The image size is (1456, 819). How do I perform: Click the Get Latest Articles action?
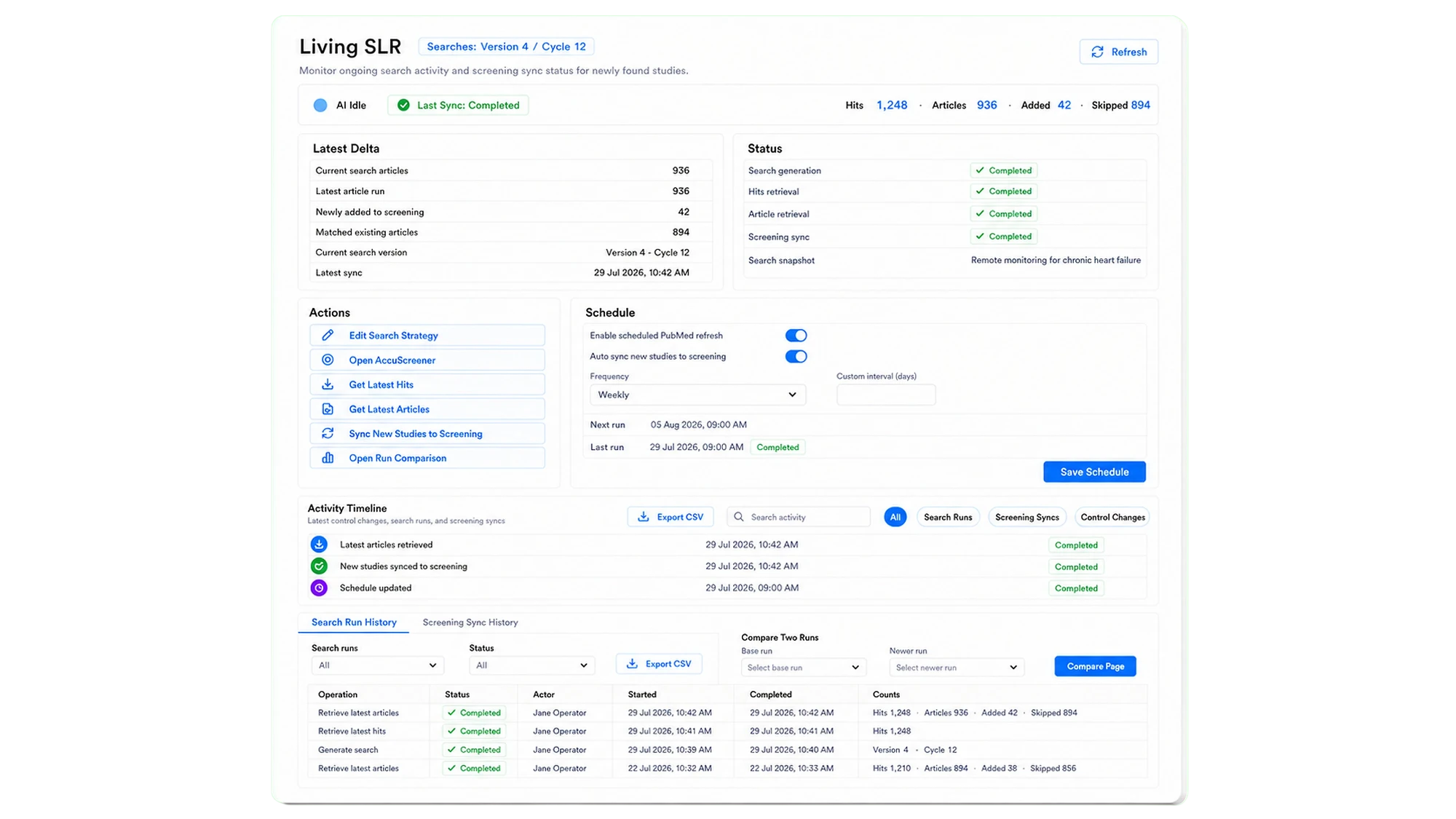tap(427, 409)
